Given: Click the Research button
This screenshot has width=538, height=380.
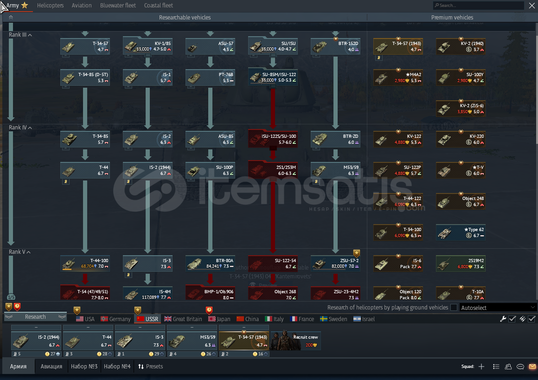Looking at the screenshot, I should [35, 317].
